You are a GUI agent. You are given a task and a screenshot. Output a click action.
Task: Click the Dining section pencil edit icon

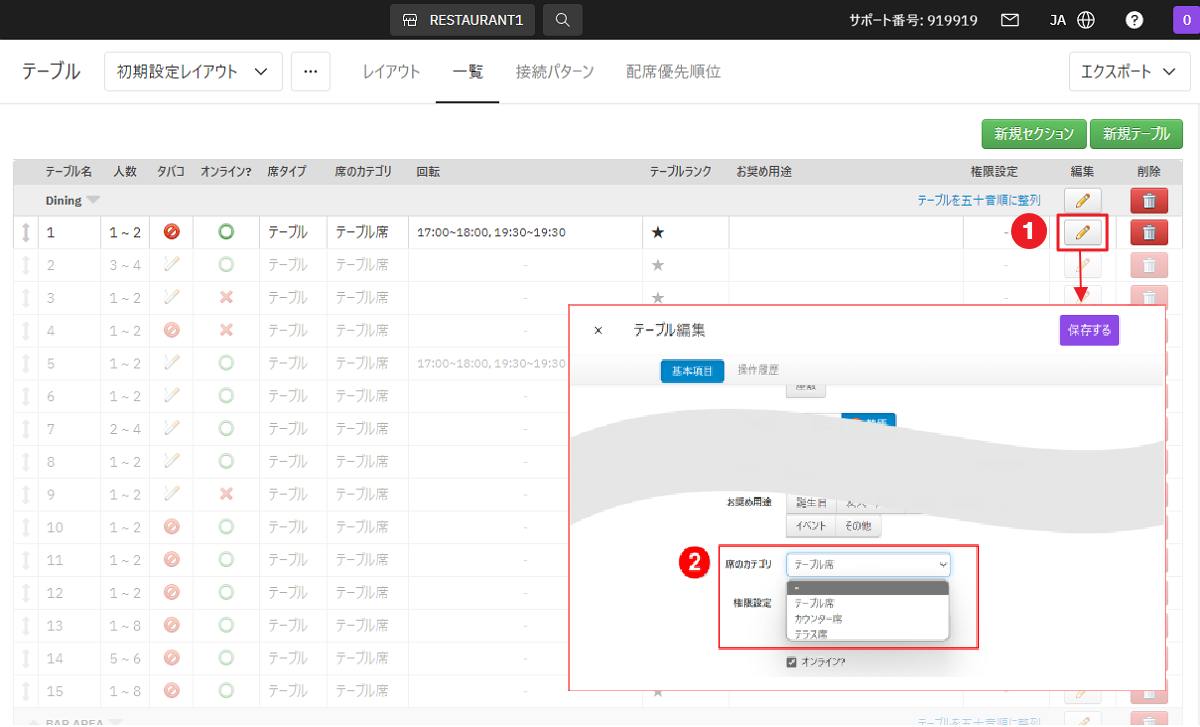tap(1082, 201)
